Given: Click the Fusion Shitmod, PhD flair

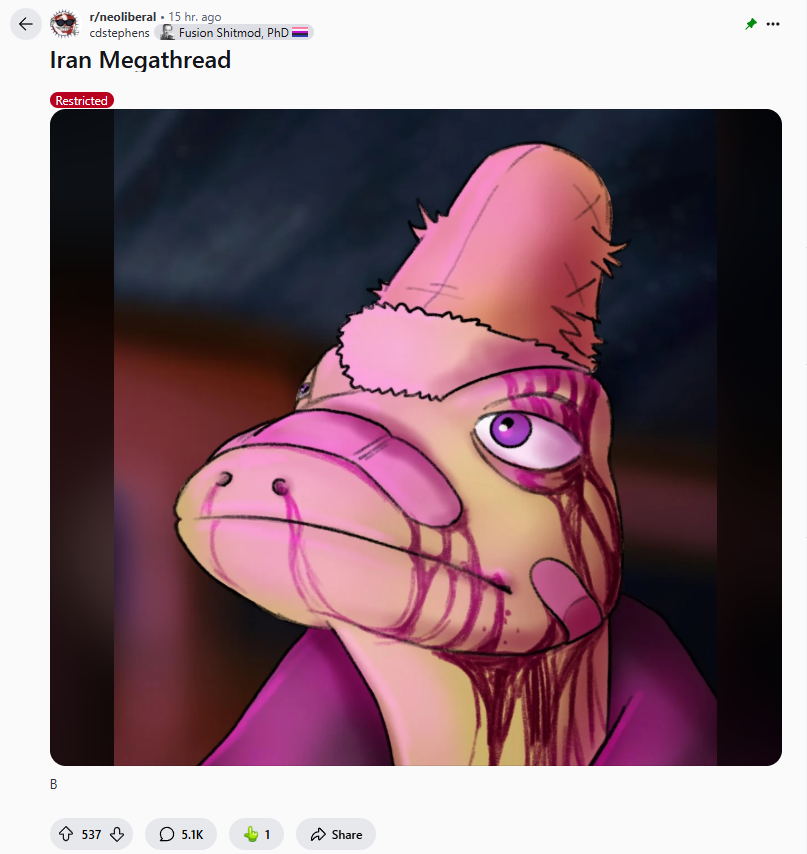Looking at the screenshot, I should point(234,33).
